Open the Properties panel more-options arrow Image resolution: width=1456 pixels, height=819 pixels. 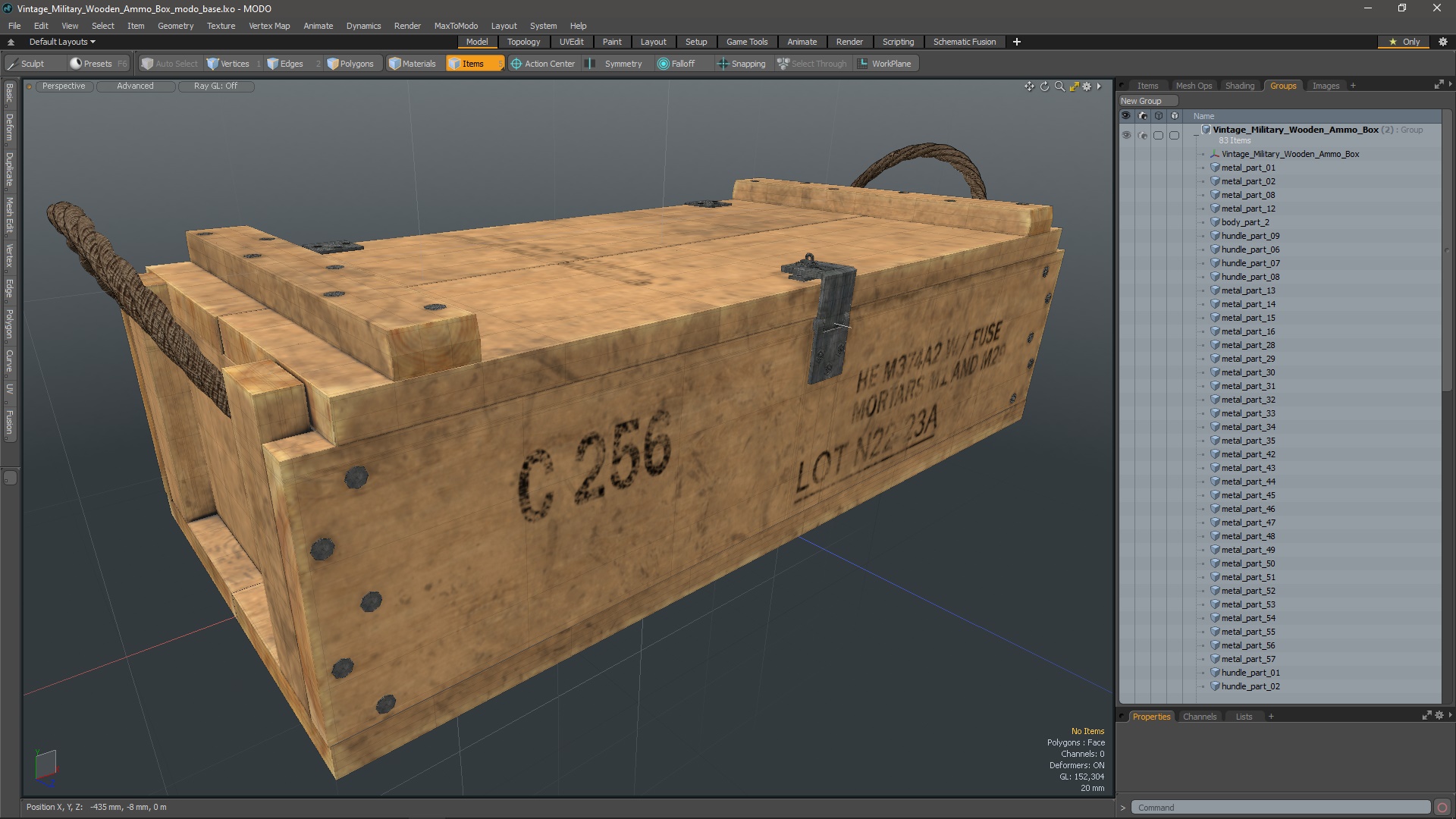point(1450,715)
